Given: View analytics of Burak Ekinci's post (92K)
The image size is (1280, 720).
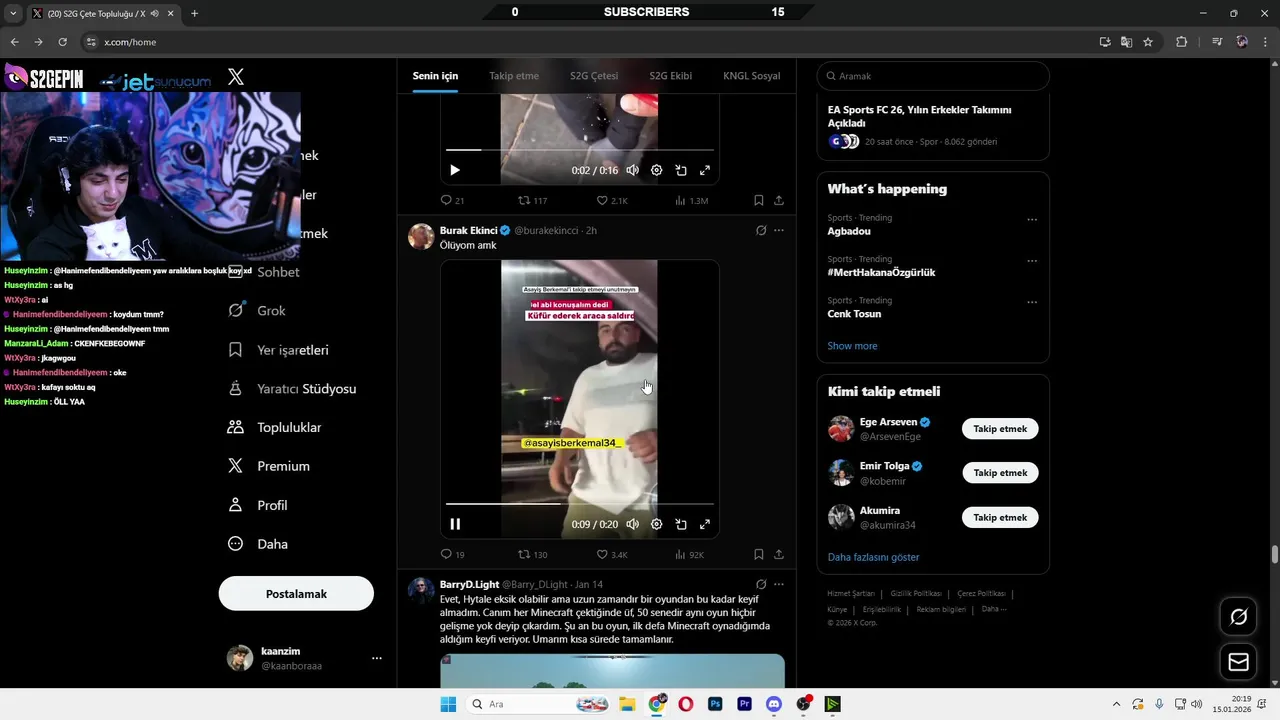Looking at the screenshot, I should 690,554.
